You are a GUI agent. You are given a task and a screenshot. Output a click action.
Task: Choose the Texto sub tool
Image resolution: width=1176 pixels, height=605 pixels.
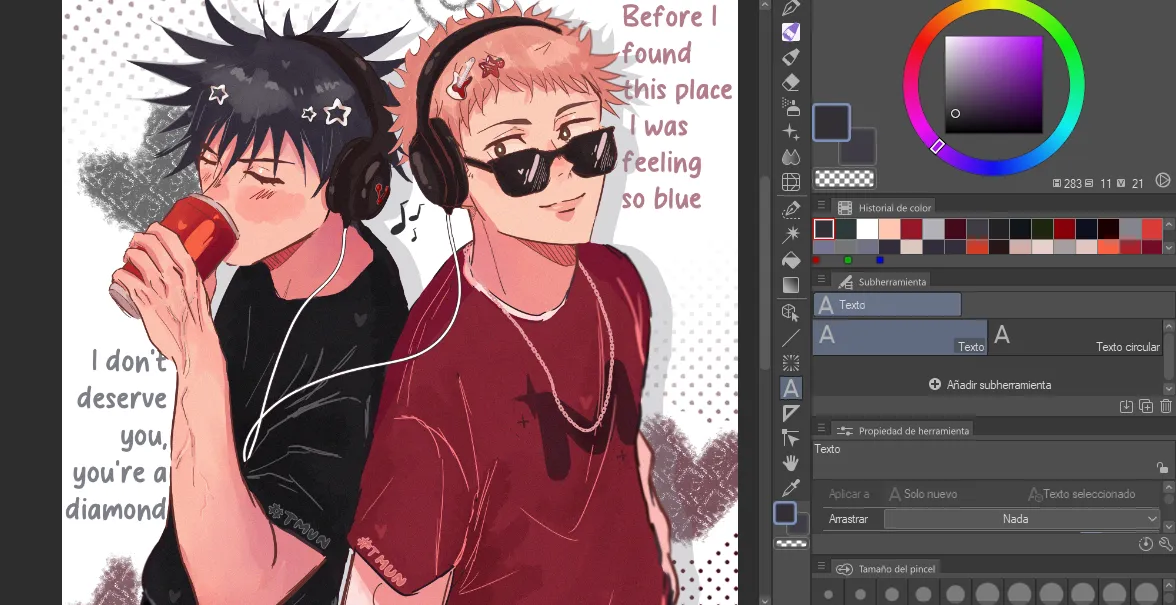point(900,337)
